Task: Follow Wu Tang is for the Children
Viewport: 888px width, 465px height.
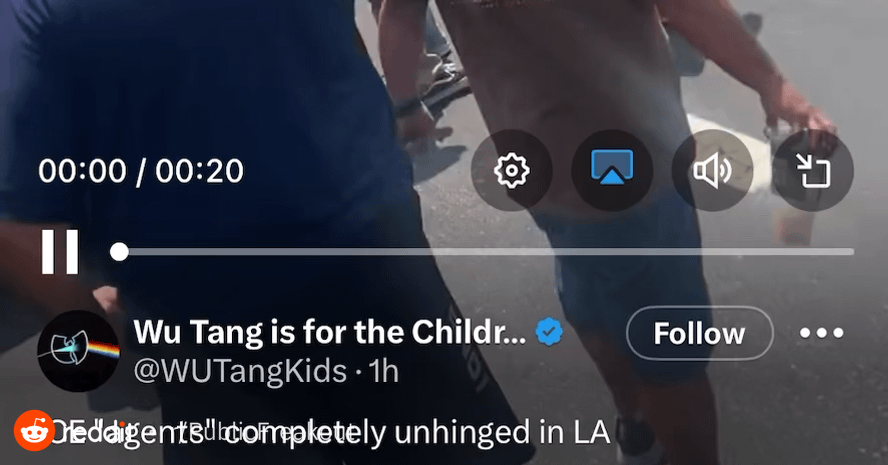Action: point(699,333)
